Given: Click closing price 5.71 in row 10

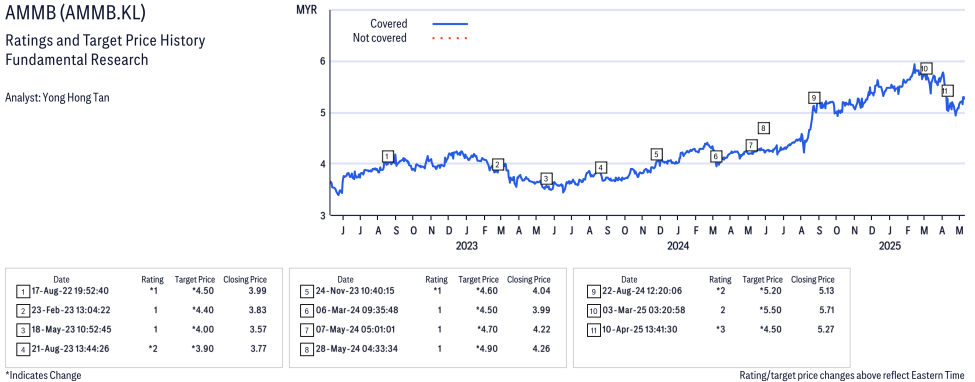Looking at the screenshot, I should tap(826, 310).
